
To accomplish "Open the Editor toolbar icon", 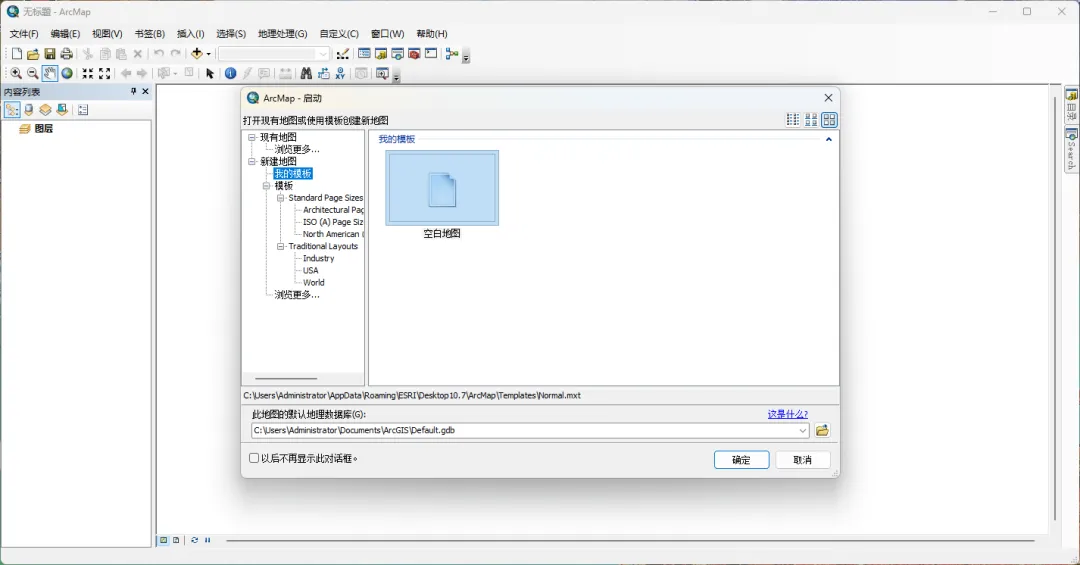I will (x=342, y=54).
